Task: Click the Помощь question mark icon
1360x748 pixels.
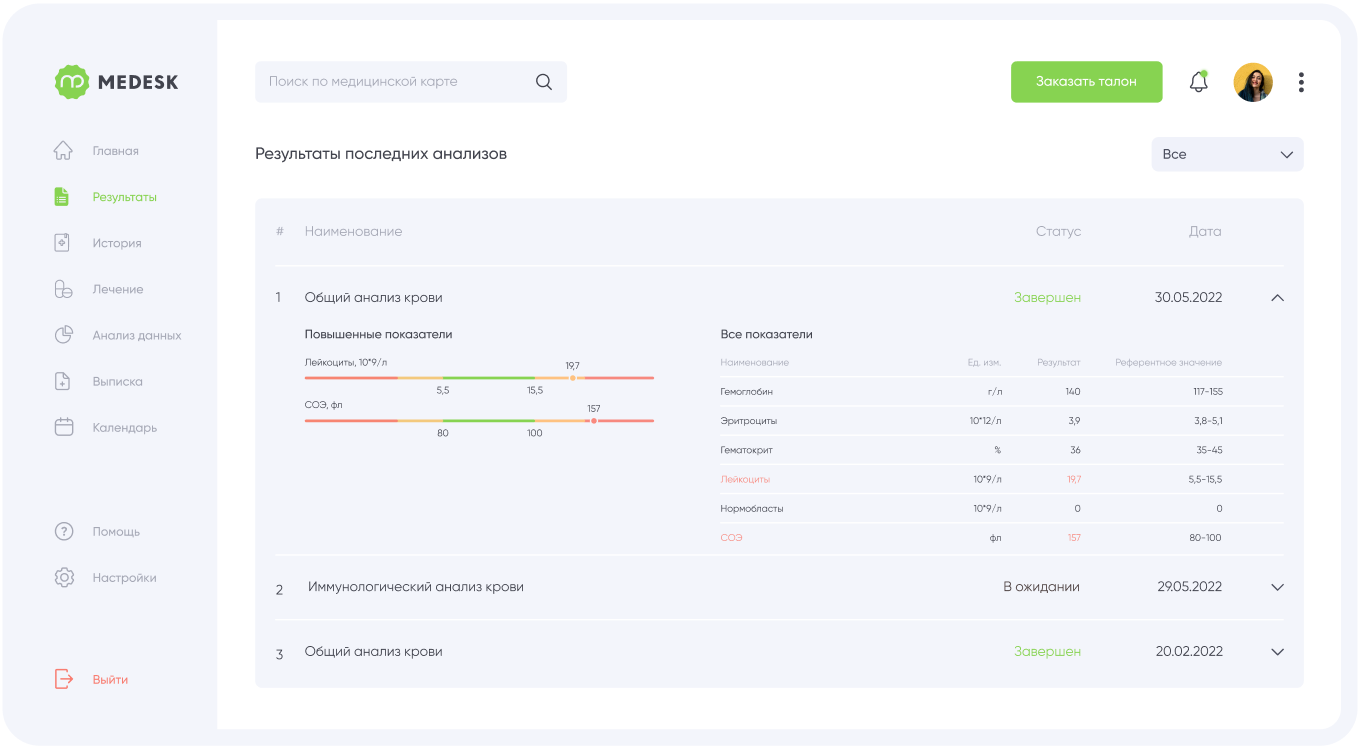Action: point(64,531)
